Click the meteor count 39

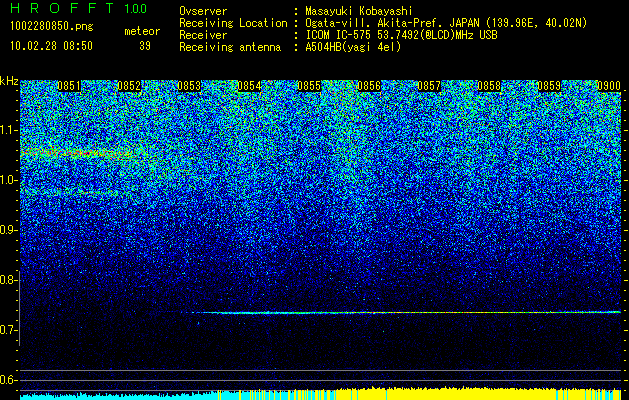click(x=145, y=46)
